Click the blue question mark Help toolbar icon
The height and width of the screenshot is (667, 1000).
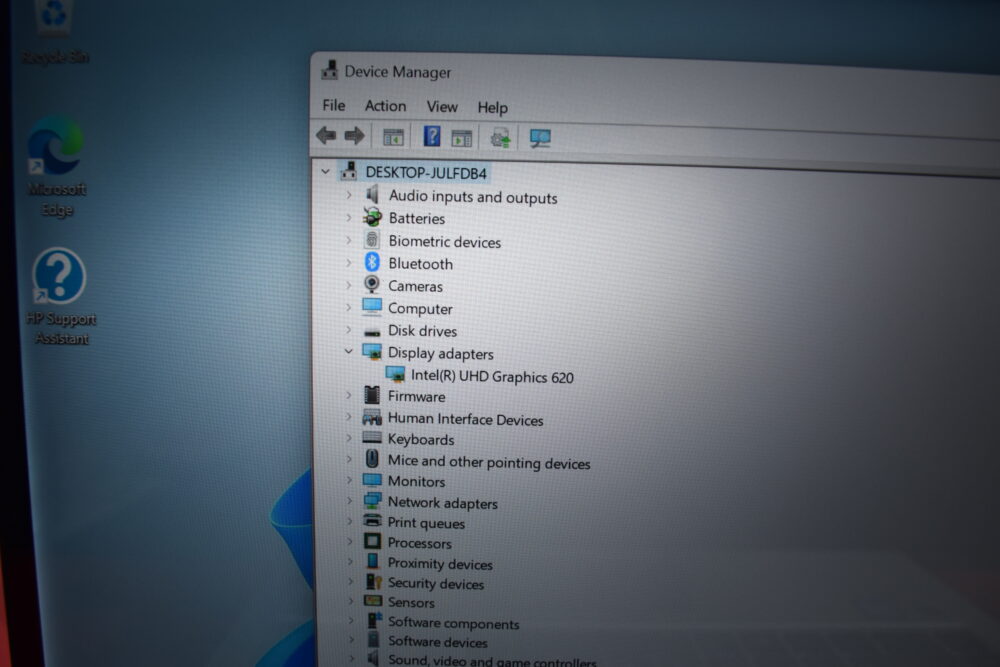[x=432, y=136]
